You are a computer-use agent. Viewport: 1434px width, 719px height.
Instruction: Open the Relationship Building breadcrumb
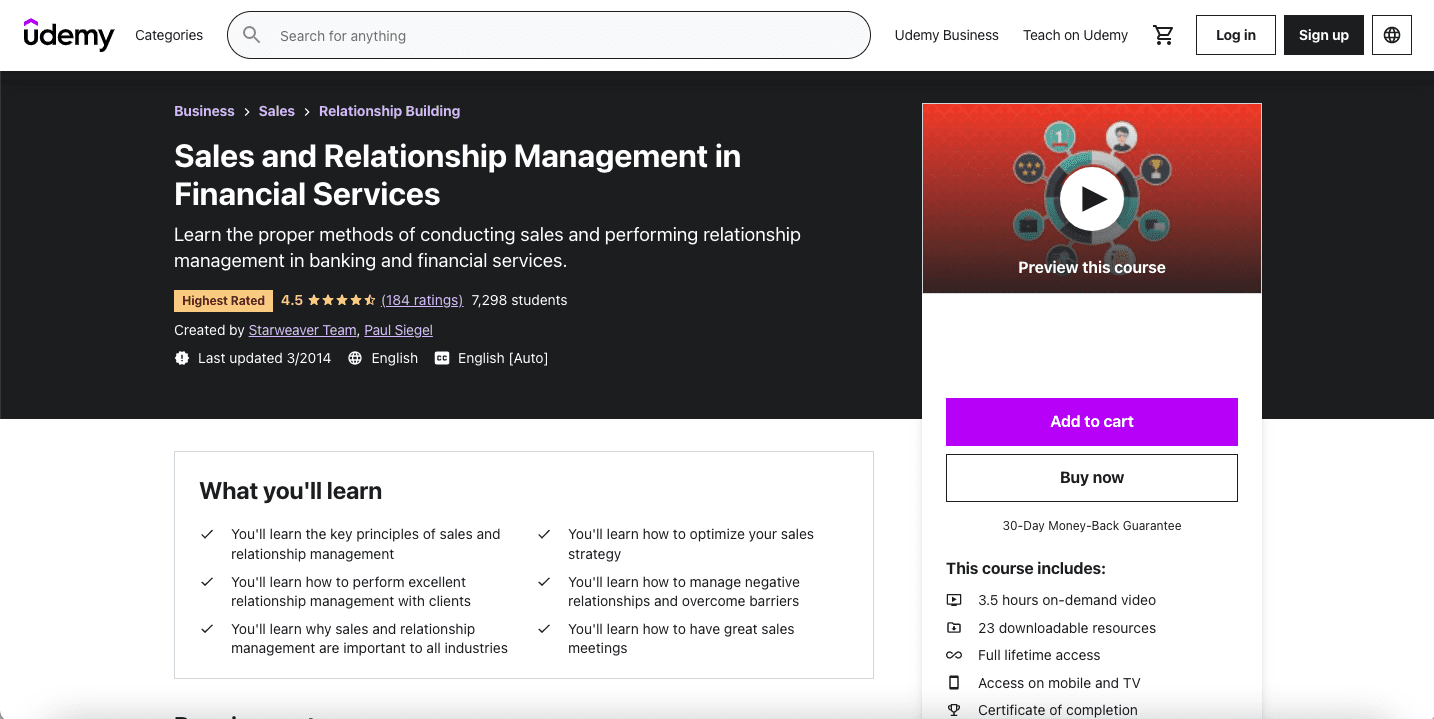pyautogui.click(x=389, y=111)
